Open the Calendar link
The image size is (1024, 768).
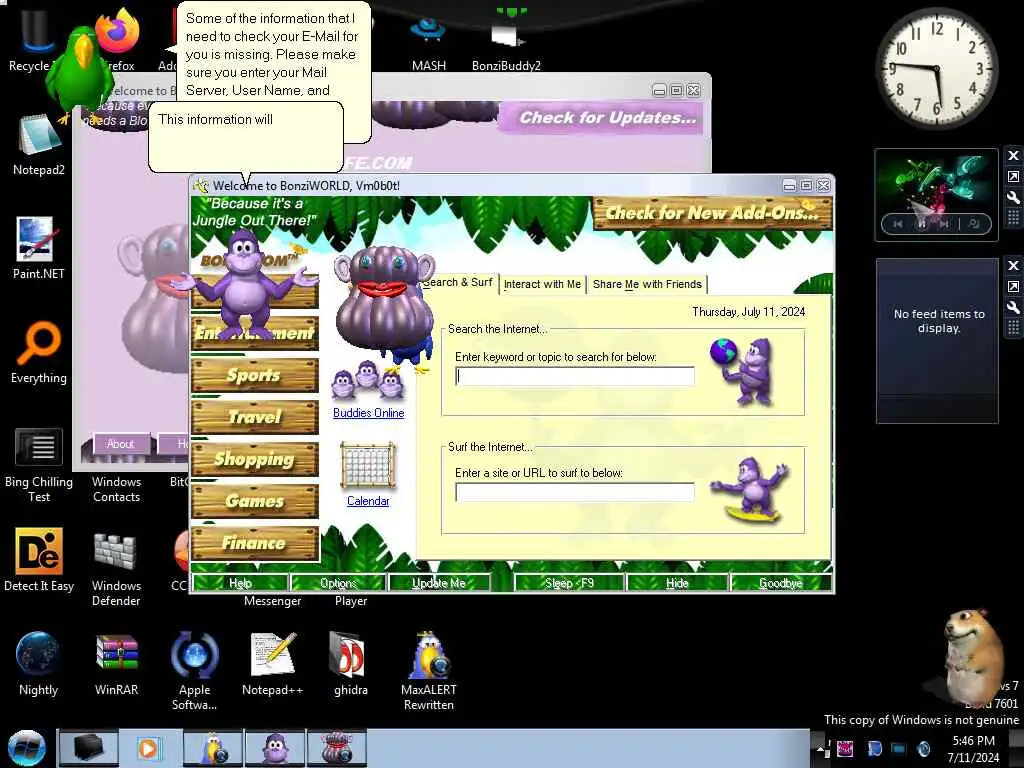[x=368, y=501]
